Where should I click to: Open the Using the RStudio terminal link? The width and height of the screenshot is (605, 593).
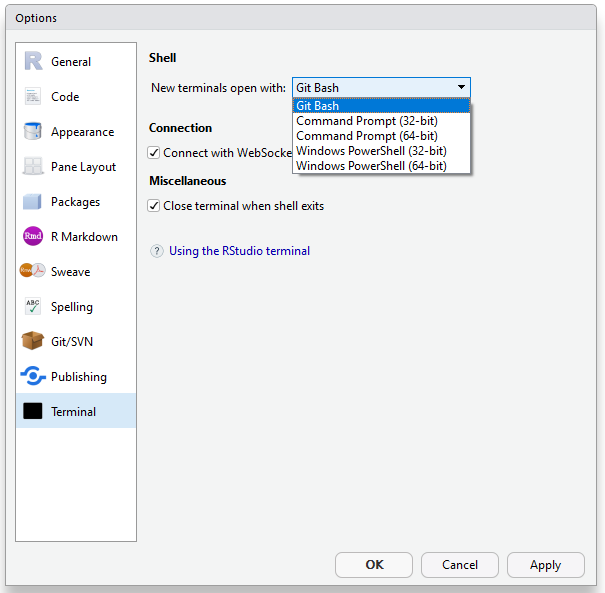pyautogui.click(x=239, y=251)
